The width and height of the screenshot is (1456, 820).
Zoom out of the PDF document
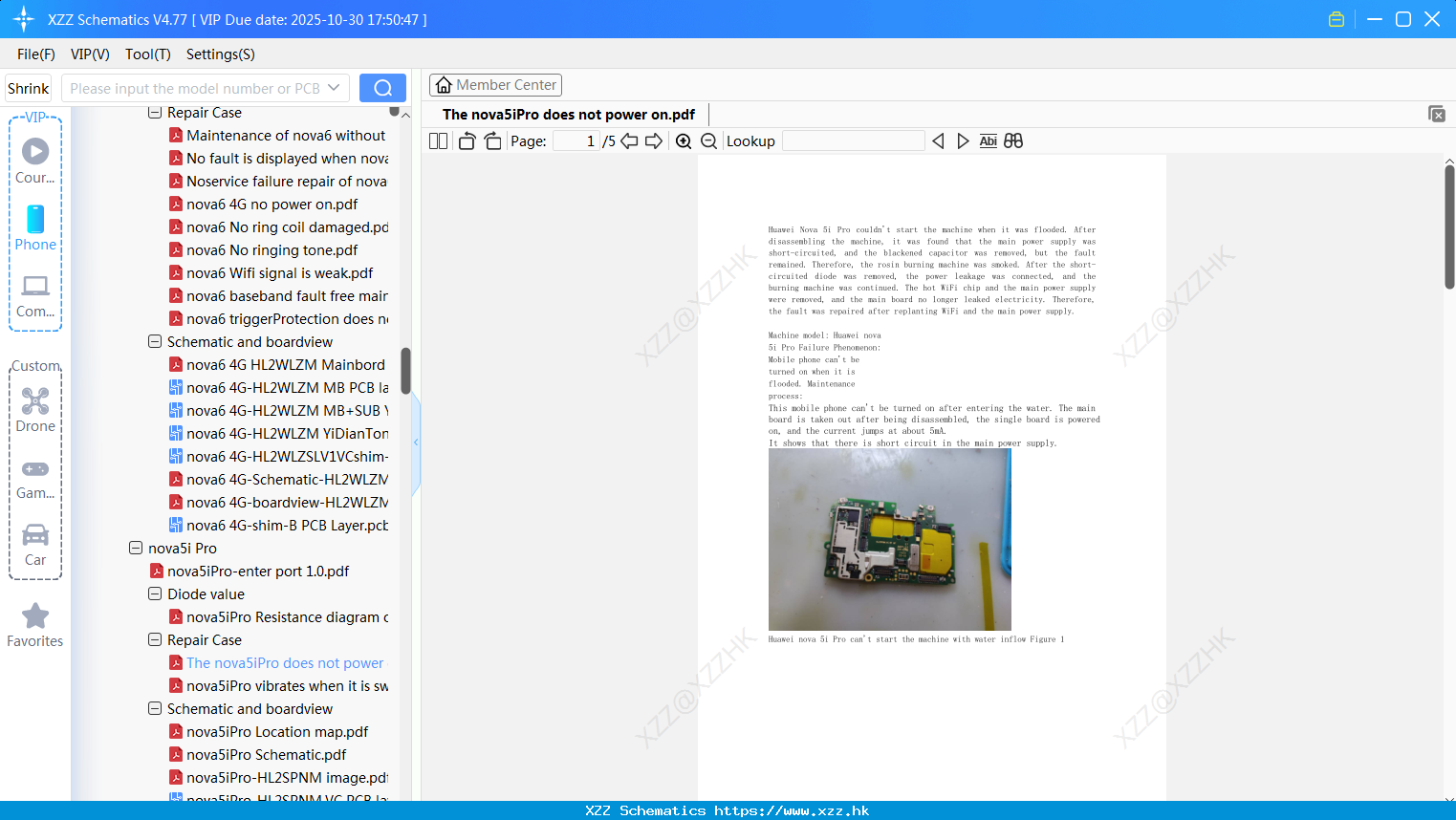click(x=708, y=141)
